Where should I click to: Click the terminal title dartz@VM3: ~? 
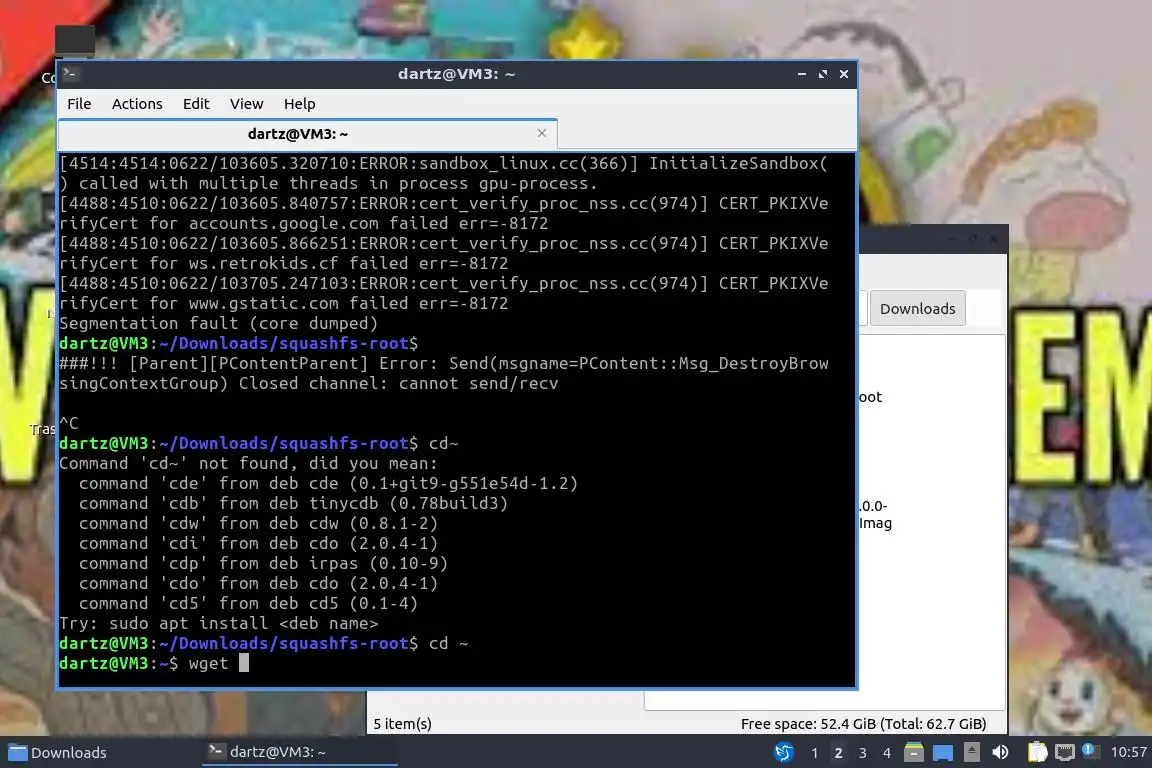(x=456, y=74)
